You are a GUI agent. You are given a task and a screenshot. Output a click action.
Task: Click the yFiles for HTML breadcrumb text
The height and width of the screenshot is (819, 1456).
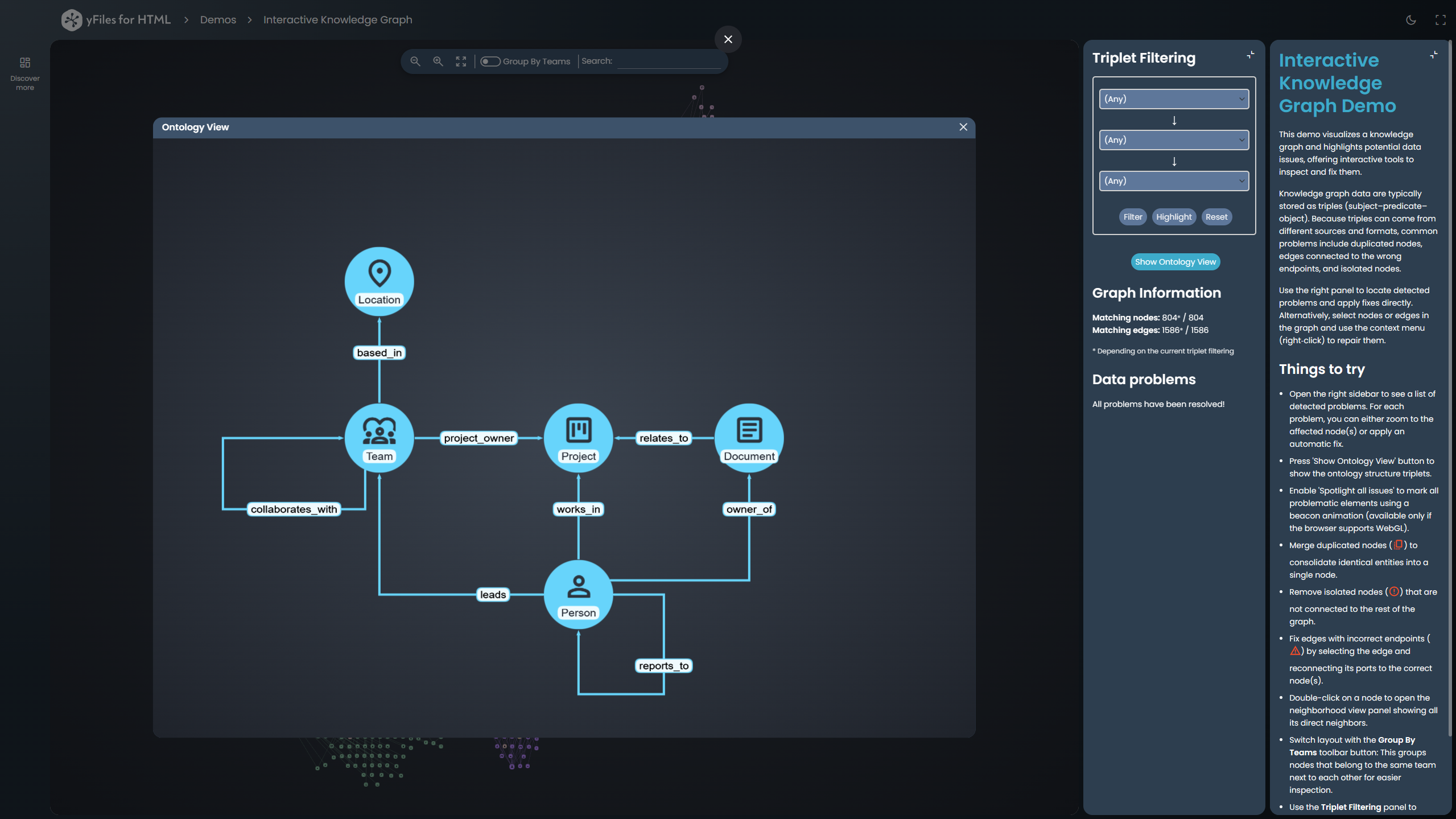(x=129, y=20)
